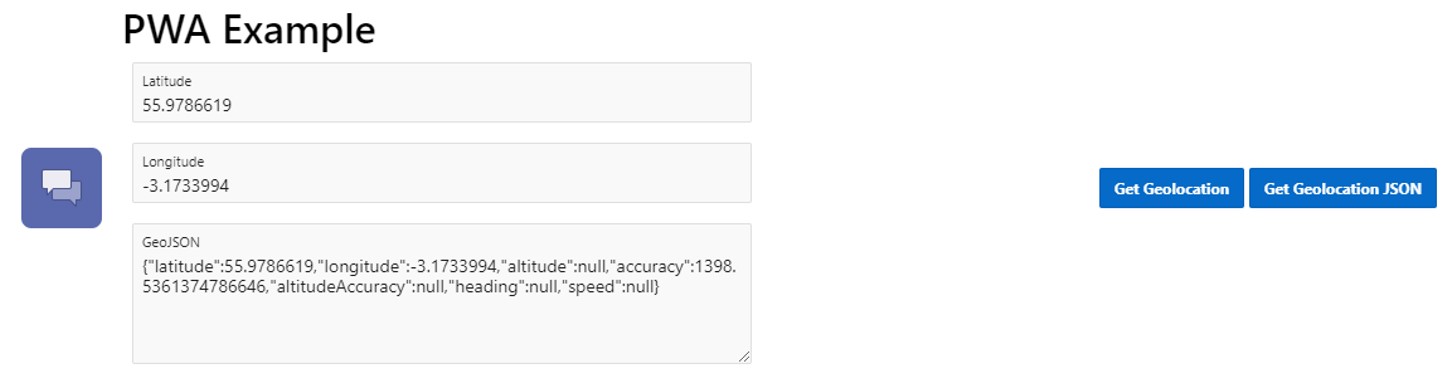The image size is (1455, 378).
Task: Click inside the GeoJSON text area
Action: pos(442,293)
